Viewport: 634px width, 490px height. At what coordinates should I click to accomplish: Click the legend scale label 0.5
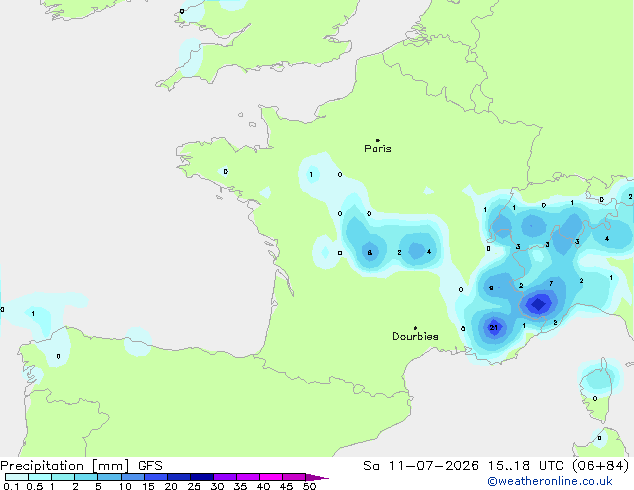coord(35,486)
